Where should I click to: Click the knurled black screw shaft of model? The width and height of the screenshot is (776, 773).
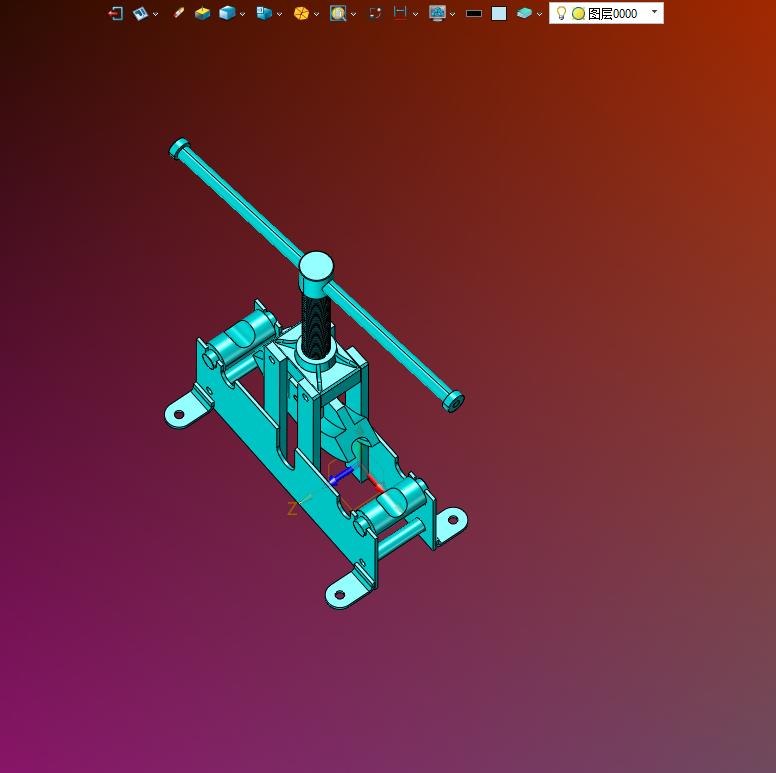(x=315, y=326)
